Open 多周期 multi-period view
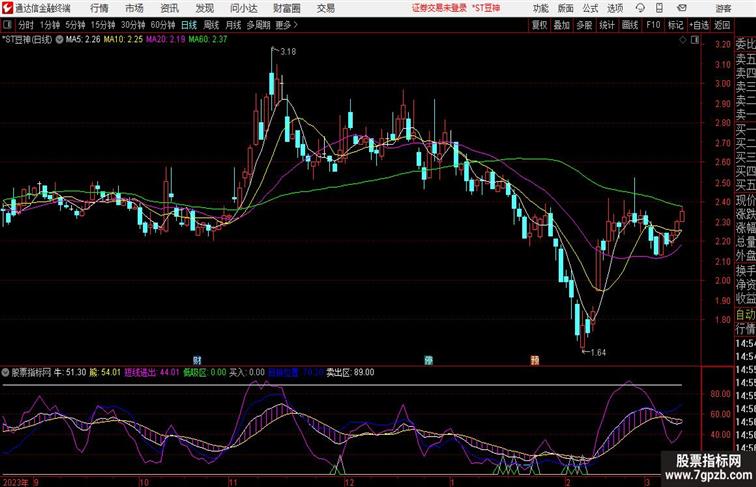This screenshot has height=487, width=756. click(x=258, y=25)
